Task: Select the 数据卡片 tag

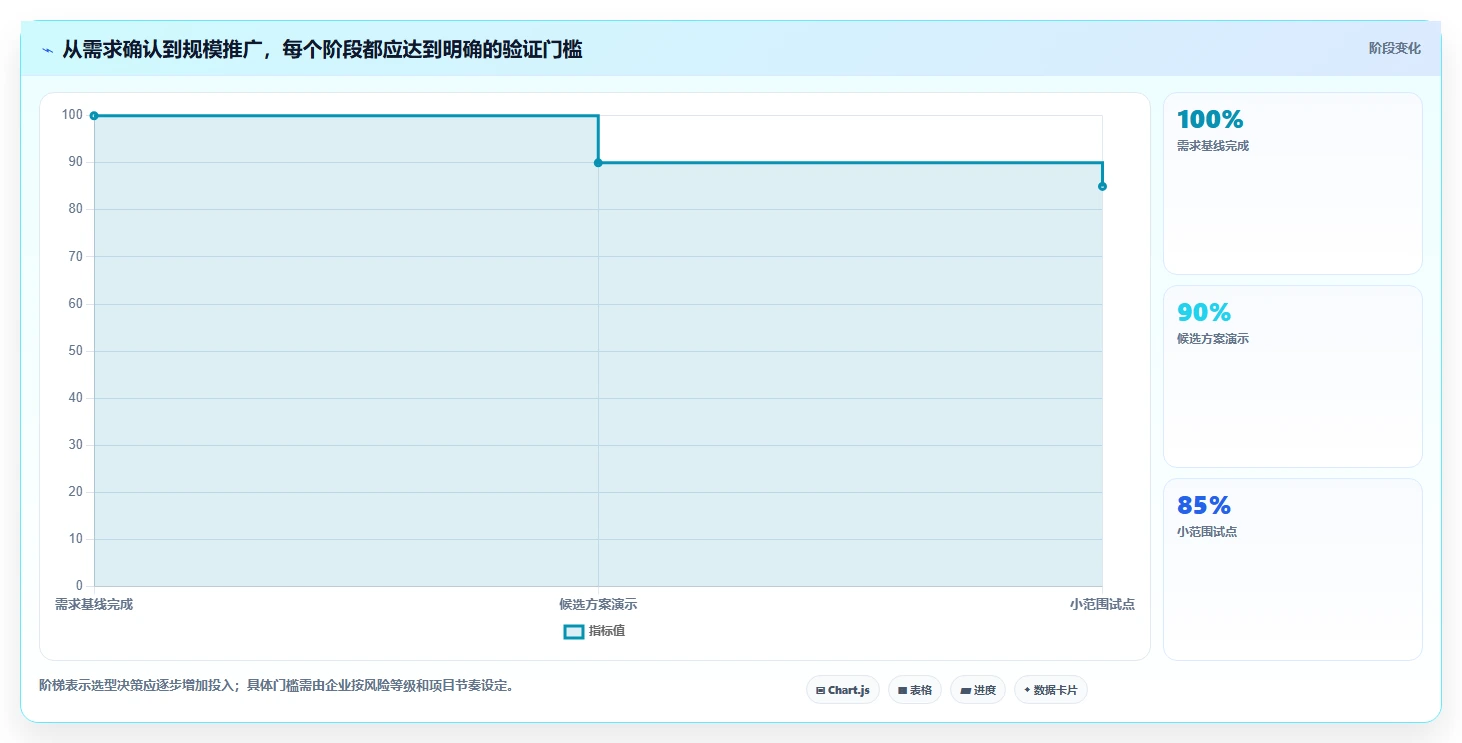Action: click(x=1051, y=690)
